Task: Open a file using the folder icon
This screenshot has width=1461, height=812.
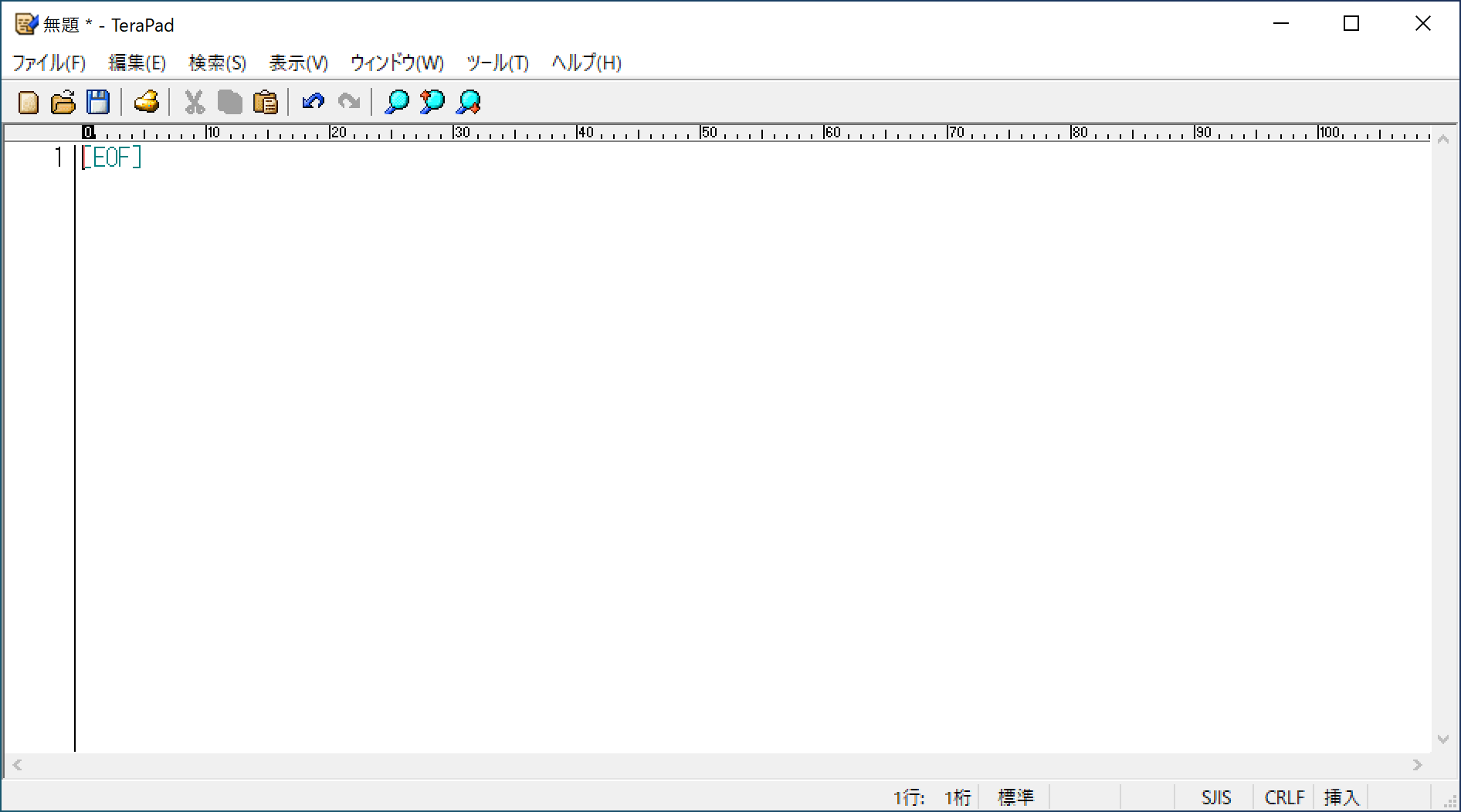Action: tap(63, 102)
